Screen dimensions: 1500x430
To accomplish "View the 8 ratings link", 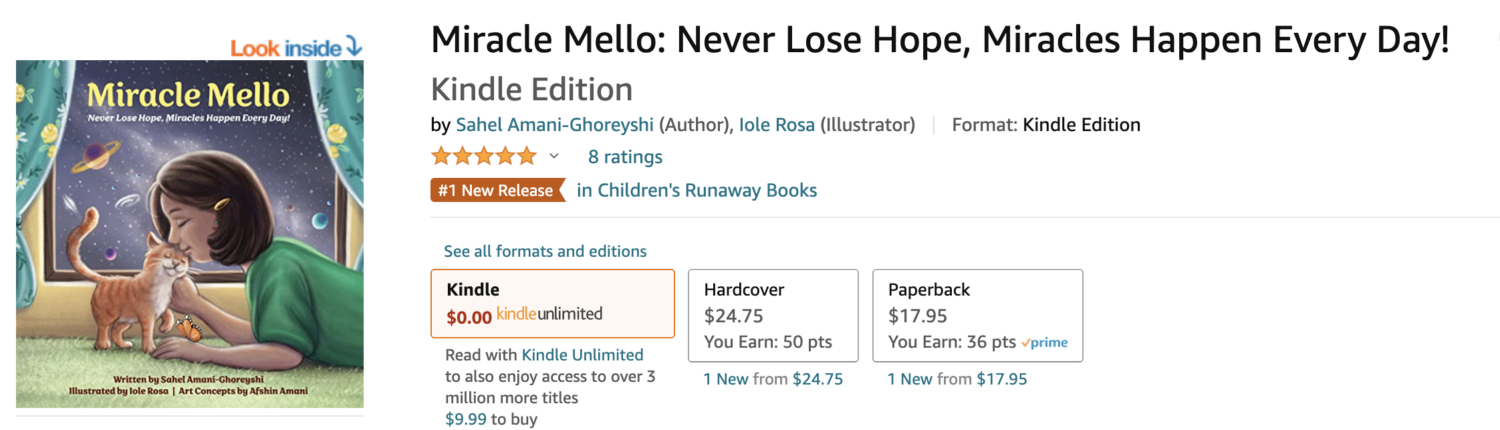I will pyautogui.click(x=625, y=157).
